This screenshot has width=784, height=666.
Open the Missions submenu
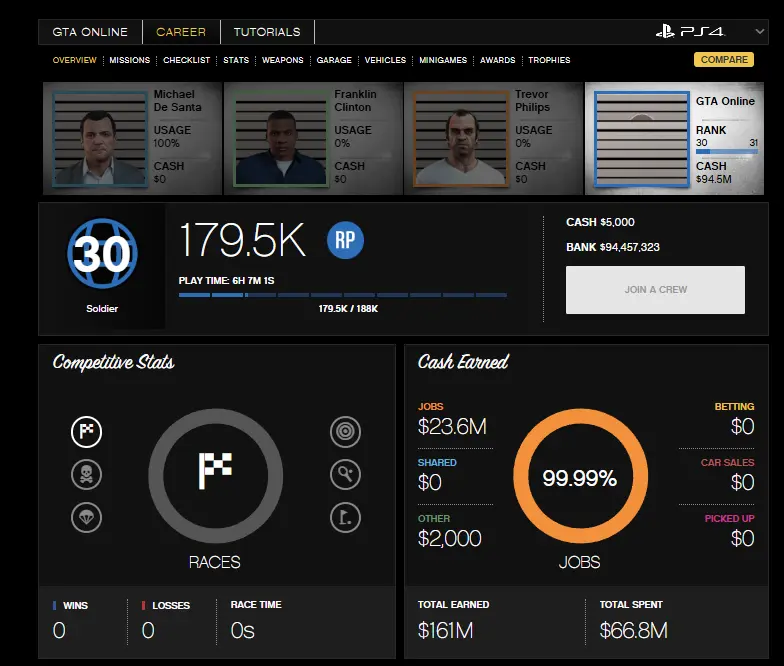129,60
